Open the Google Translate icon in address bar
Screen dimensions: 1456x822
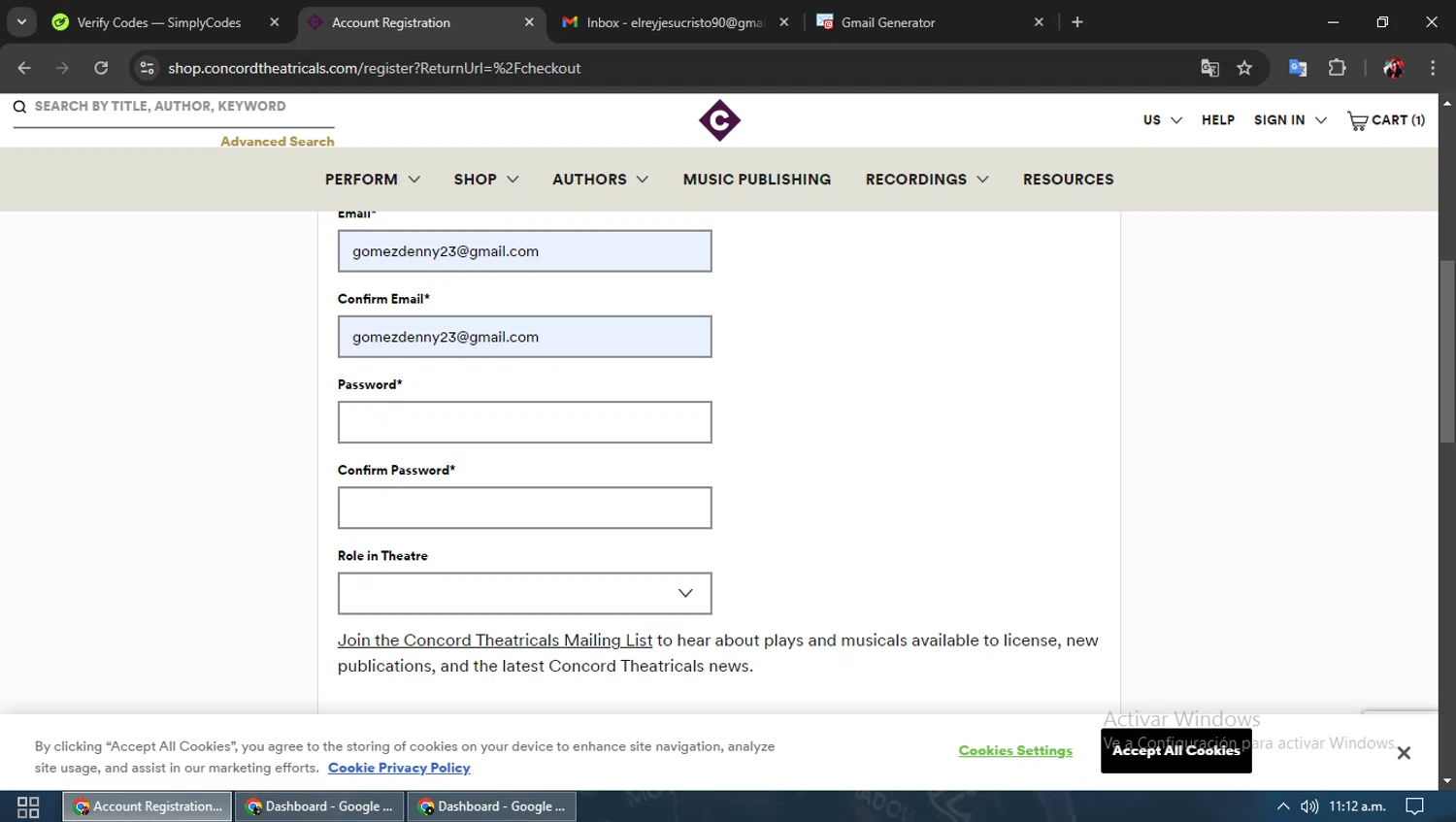[1209, 68]
